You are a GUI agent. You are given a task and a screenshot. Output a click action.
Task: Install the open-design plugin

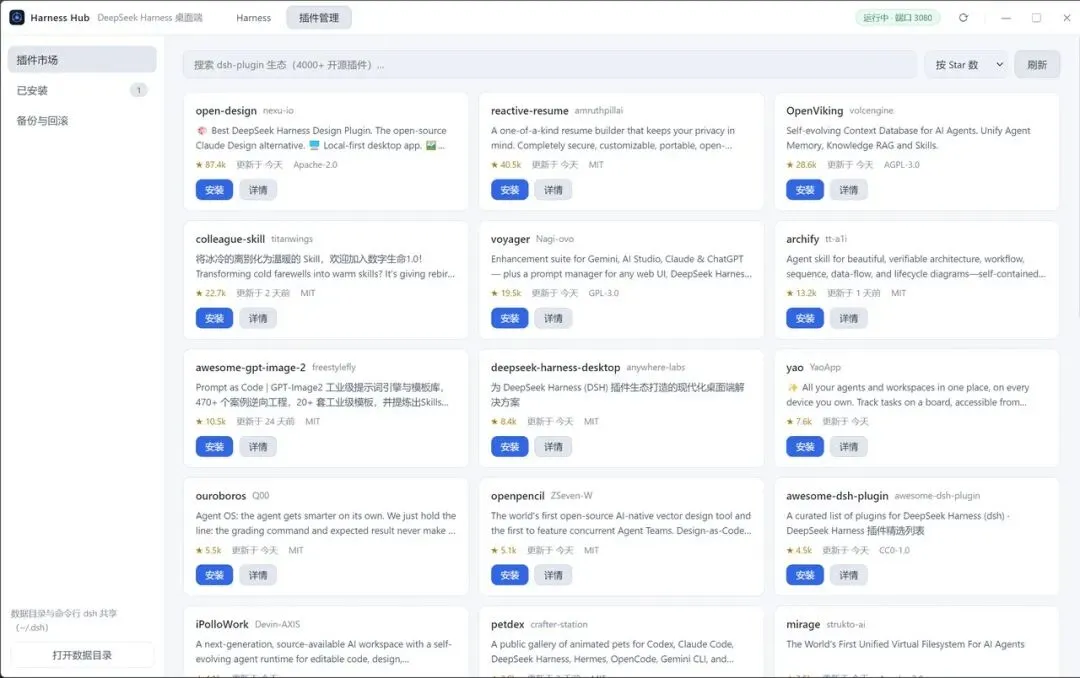pos(214,190)
